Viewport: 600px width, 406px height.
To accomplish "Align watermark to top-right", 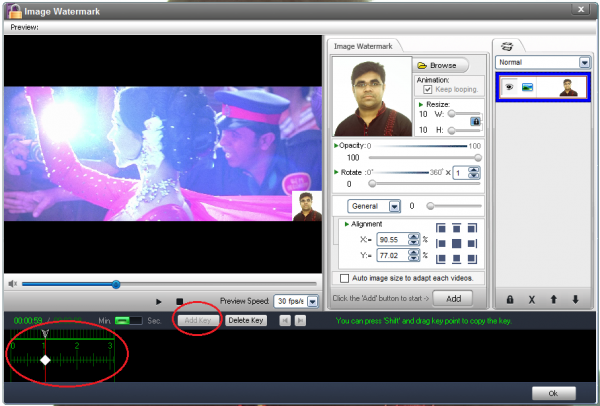I will click(x=472, y=228).
